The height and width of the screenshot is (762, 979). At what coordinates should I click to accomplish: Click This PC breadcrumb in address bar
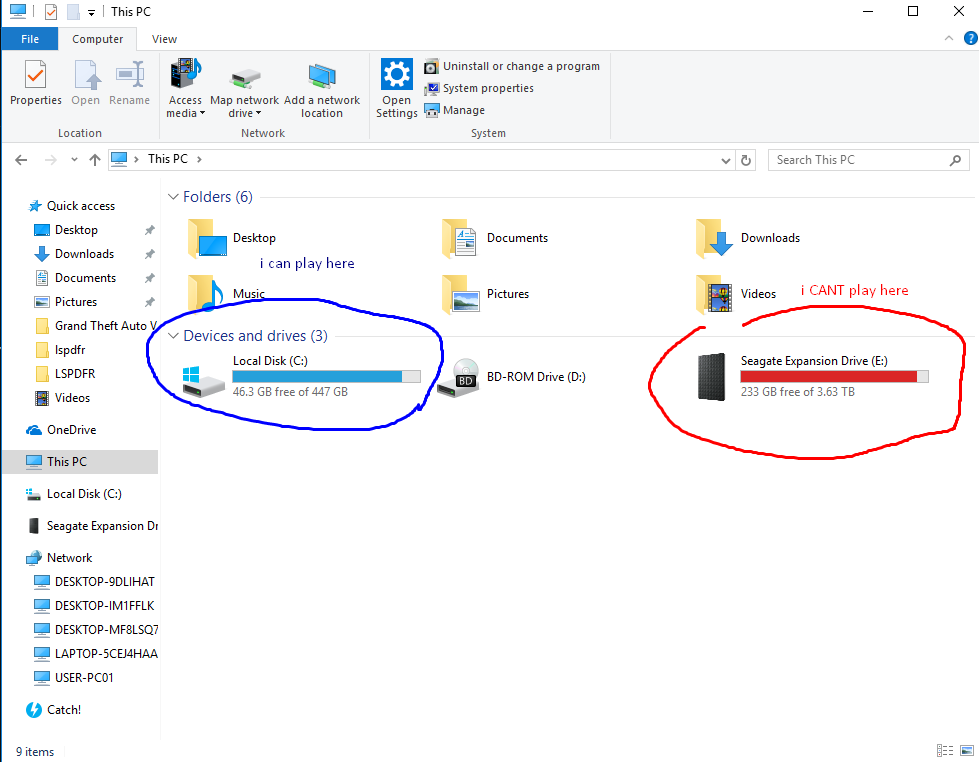[167, 159]
